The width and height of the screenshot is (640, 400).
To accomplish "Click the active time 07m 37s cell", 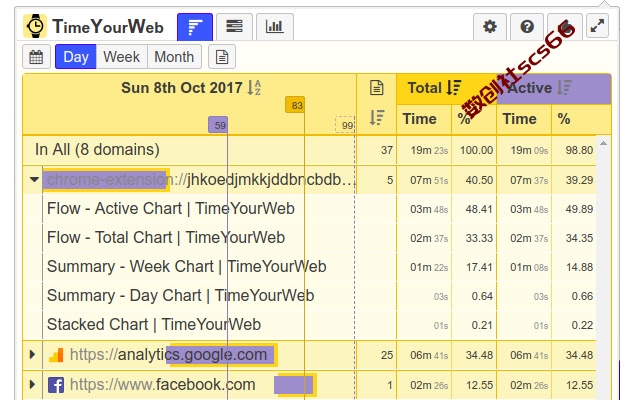I will (x=524, y=180).
